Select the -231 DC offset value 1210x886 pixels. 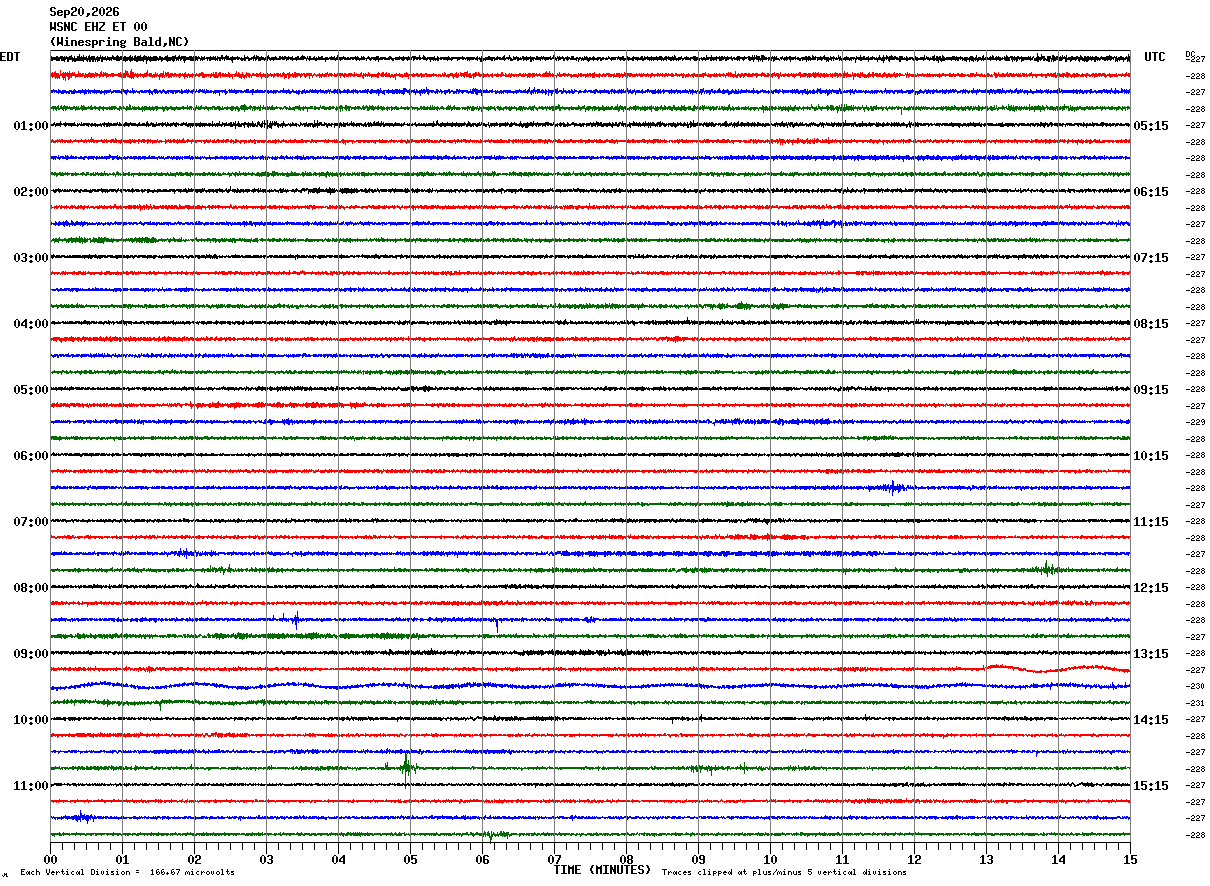pos(1195,703)
